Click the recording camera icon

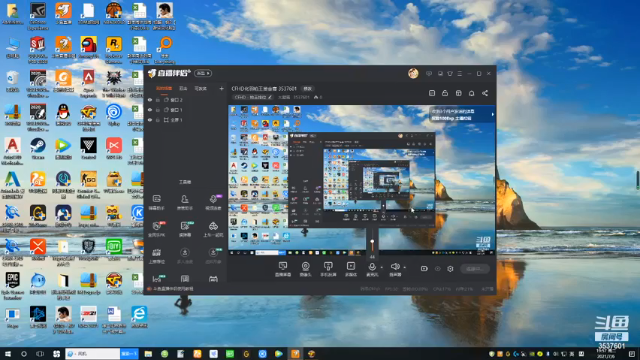coord(424,269)
